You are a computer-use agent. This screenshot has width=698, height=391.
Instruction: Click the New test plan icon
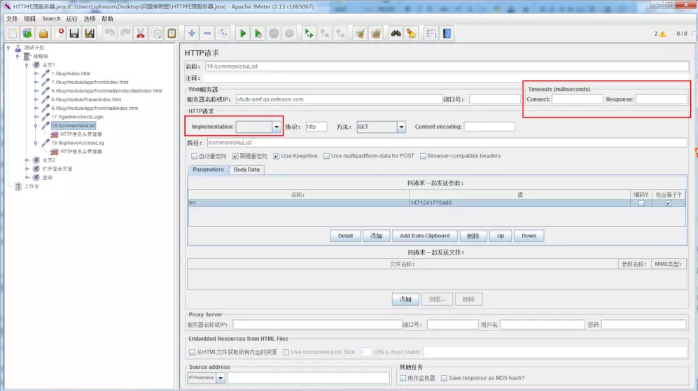click(x=12, y=33)
